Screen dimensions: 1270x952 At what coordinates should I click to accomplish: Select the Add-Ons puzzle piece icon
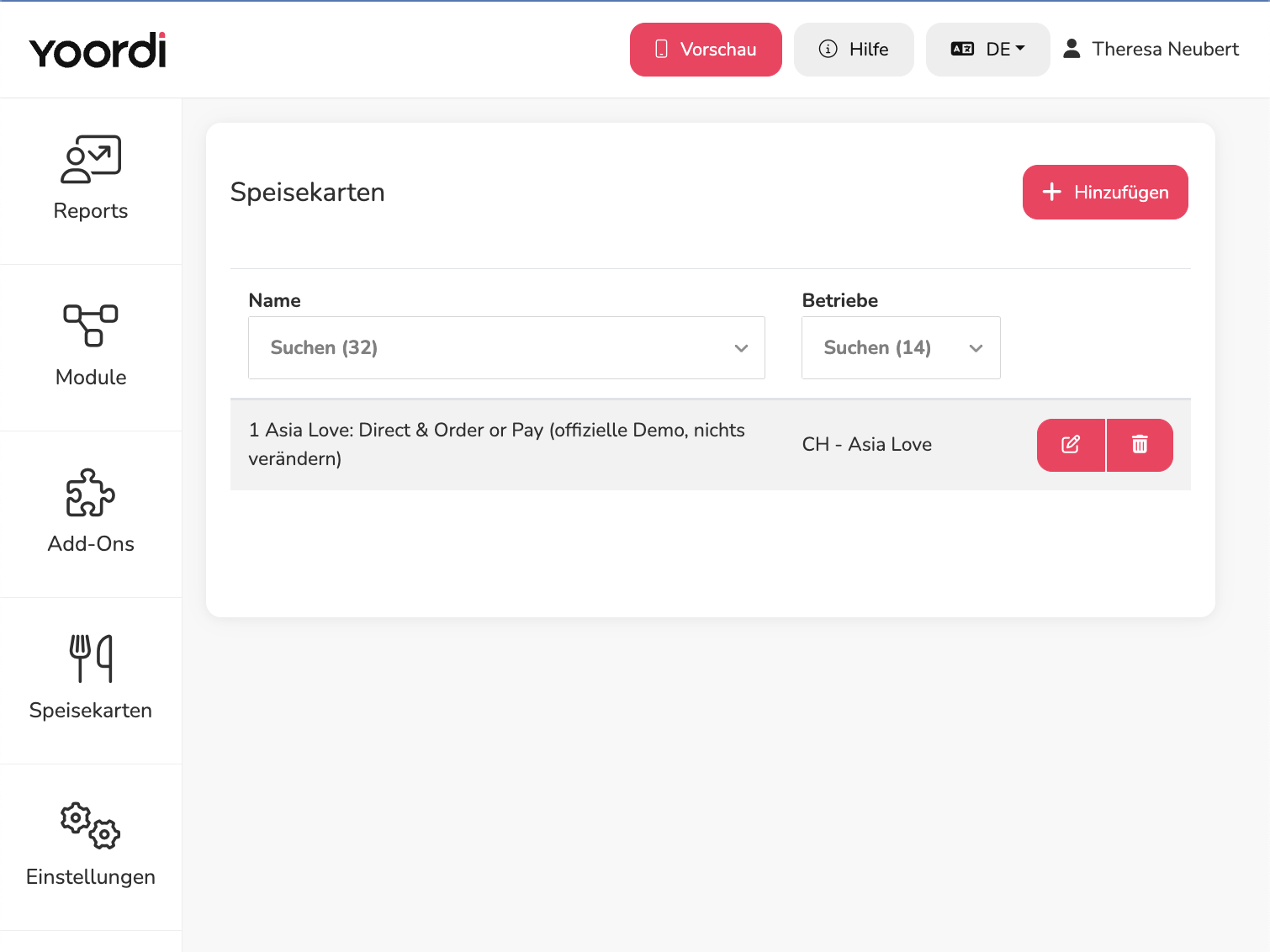click(x=91, y=492)
